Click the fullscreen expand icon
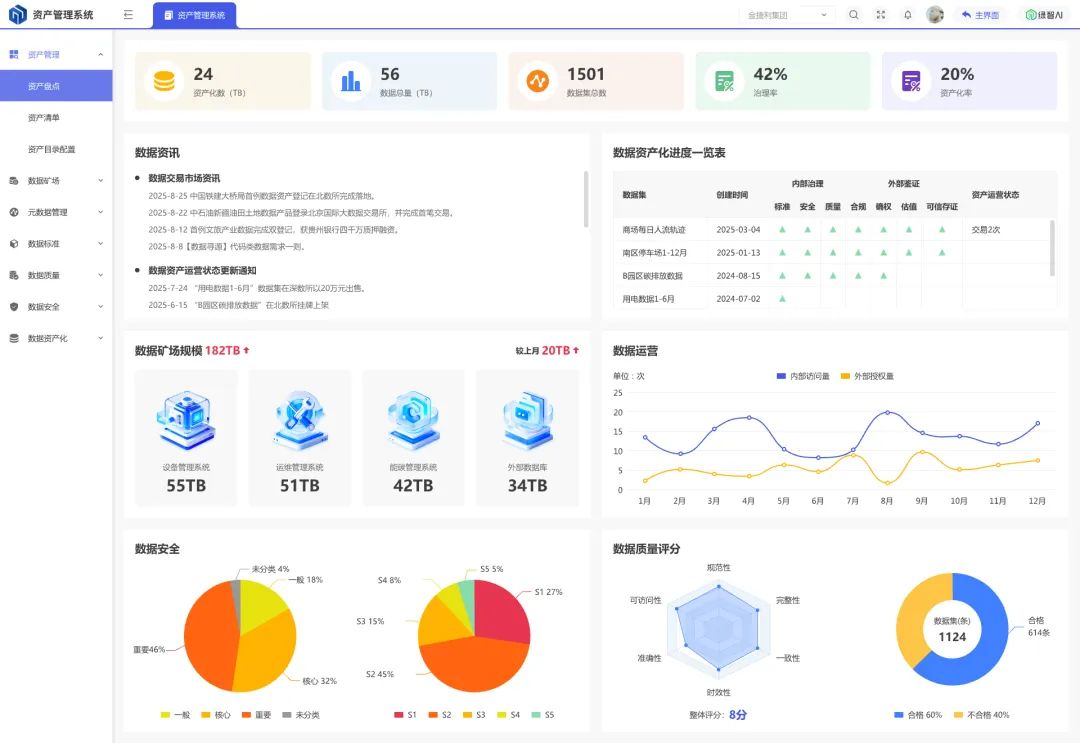 [880, 14]
